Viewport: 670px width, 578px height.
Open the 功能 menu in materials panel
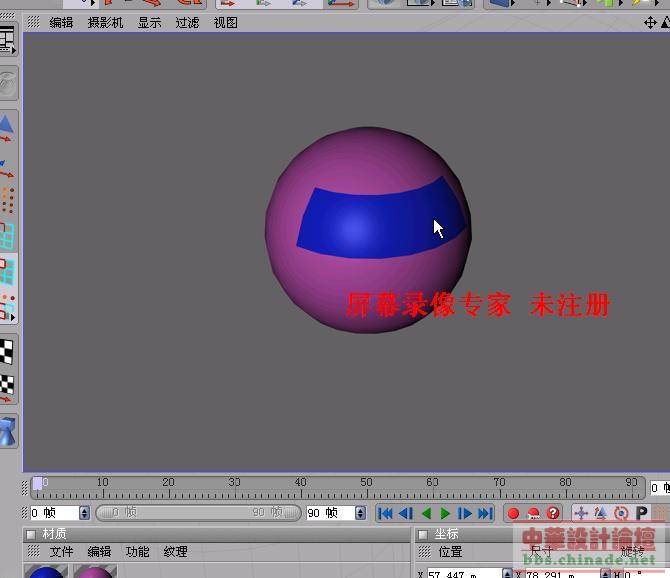click(x=137, y=552)
